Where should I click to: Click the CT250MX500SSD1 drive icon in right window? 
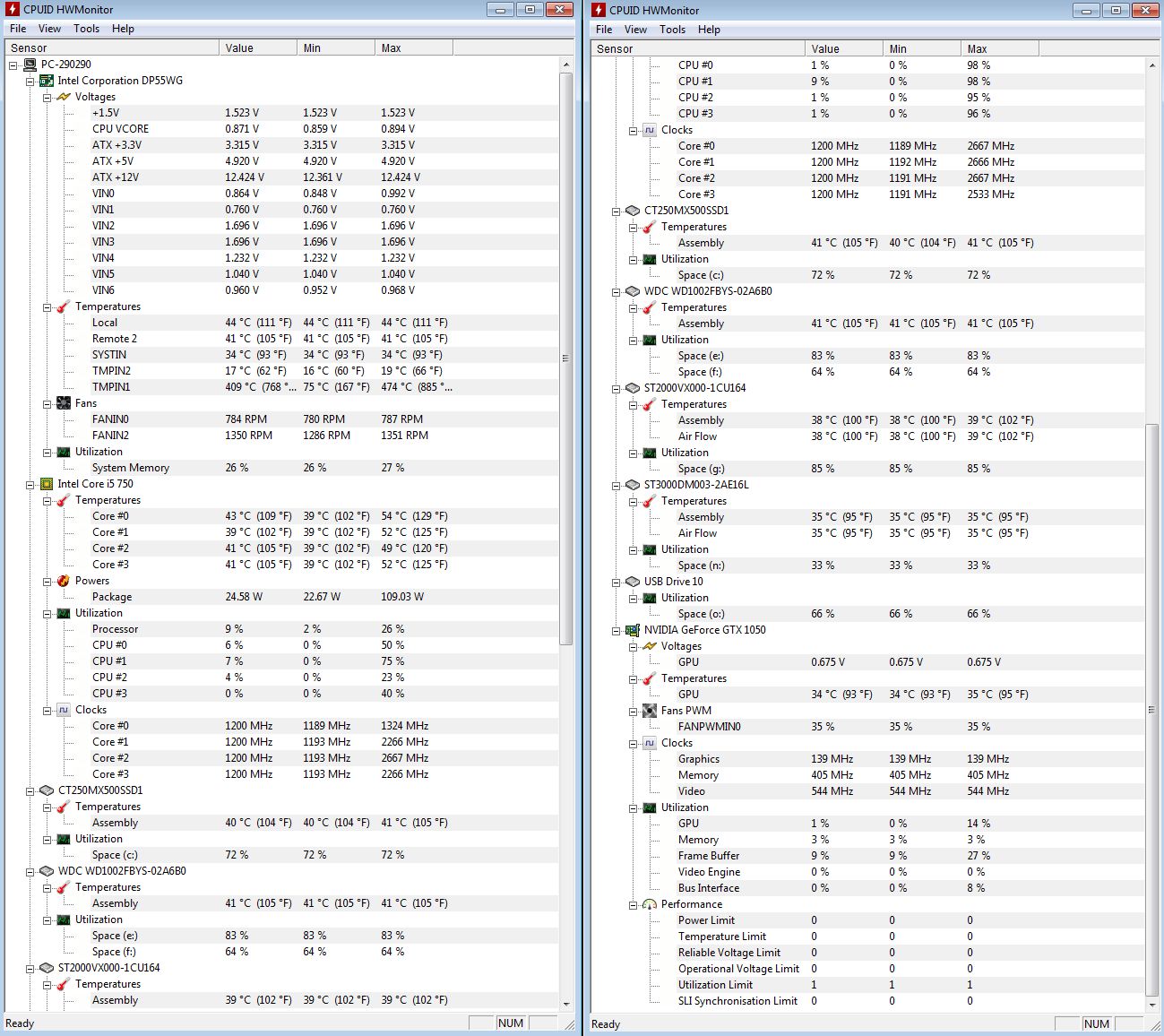point(633,211)
